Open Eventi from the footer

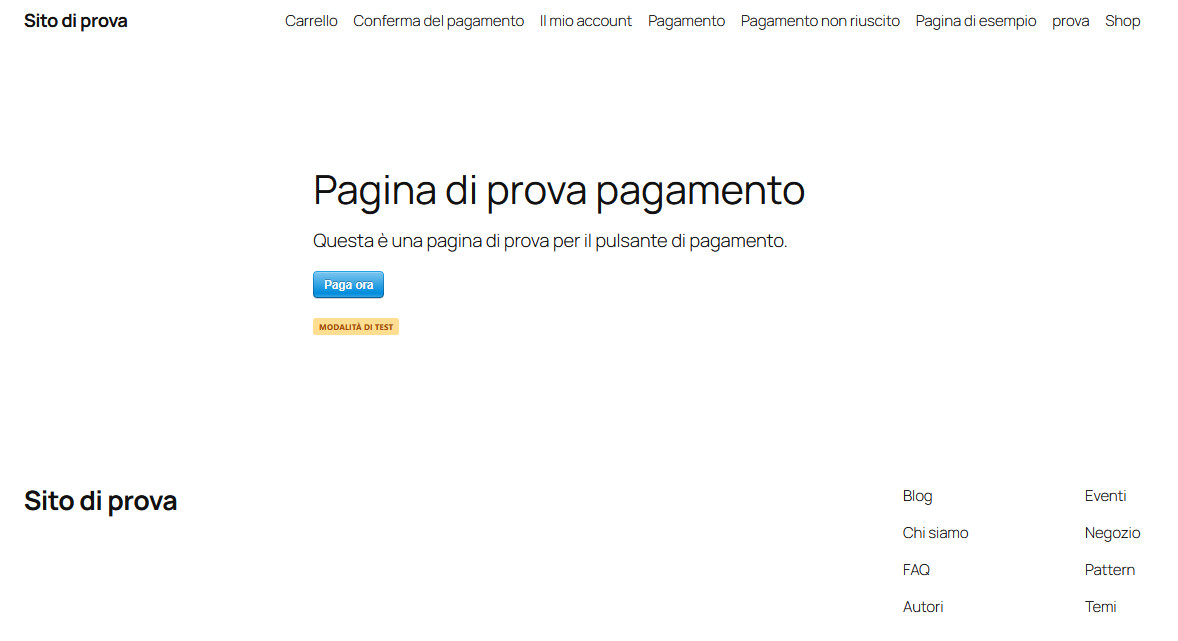coord(1104,495)
